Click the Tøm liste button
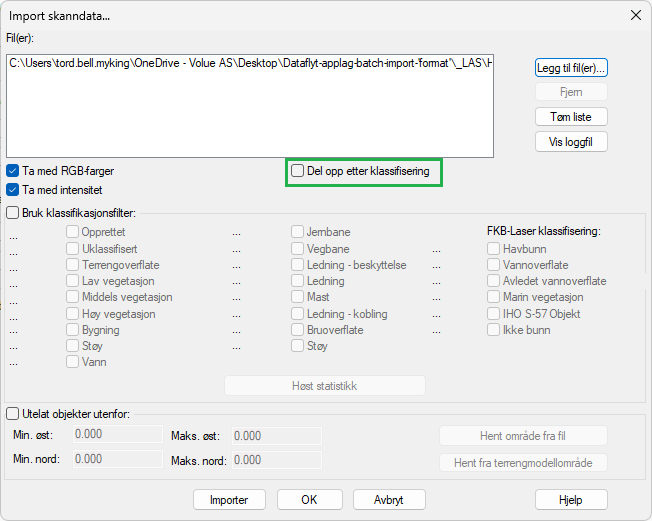 [571, 117]
